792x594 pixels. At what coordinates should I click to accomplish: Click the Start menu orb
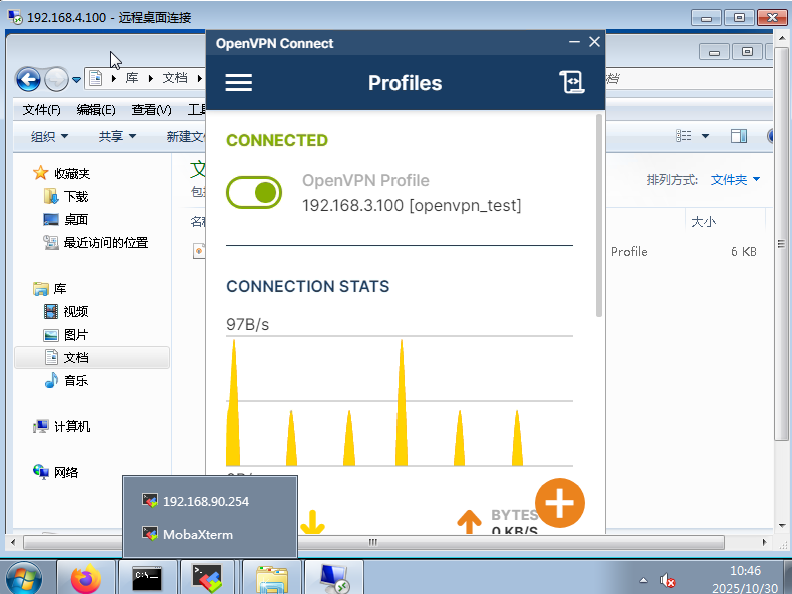click(24, 578)
